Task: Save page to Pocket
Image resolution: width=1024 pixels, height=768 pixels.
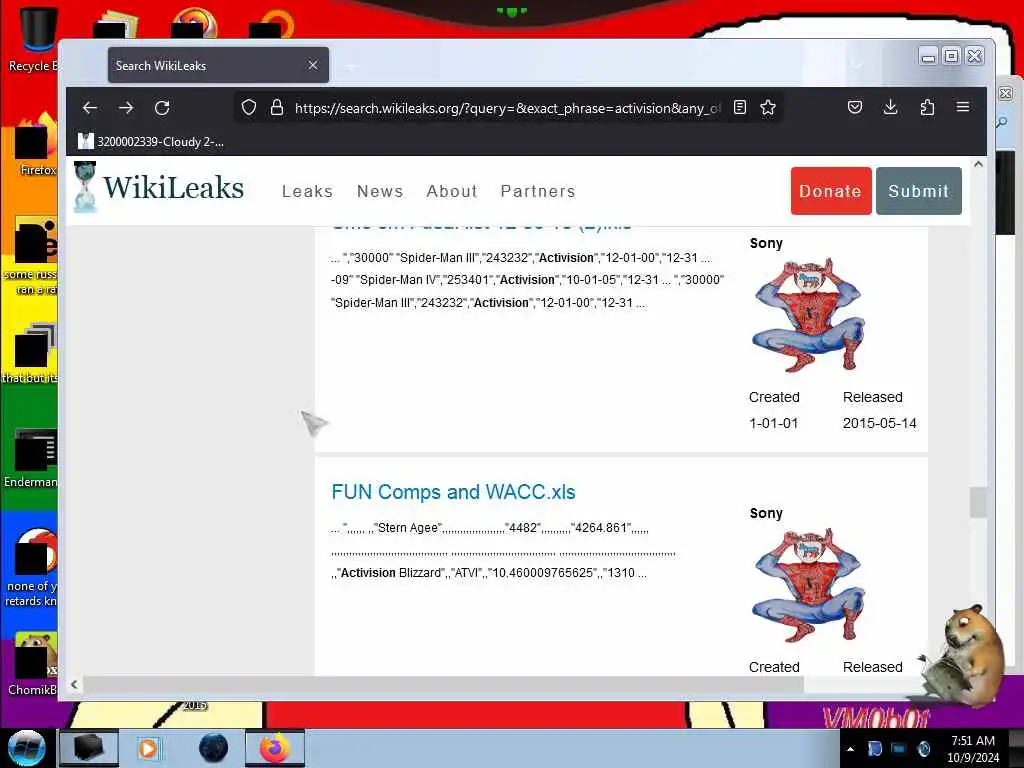Action: point(854,107)
